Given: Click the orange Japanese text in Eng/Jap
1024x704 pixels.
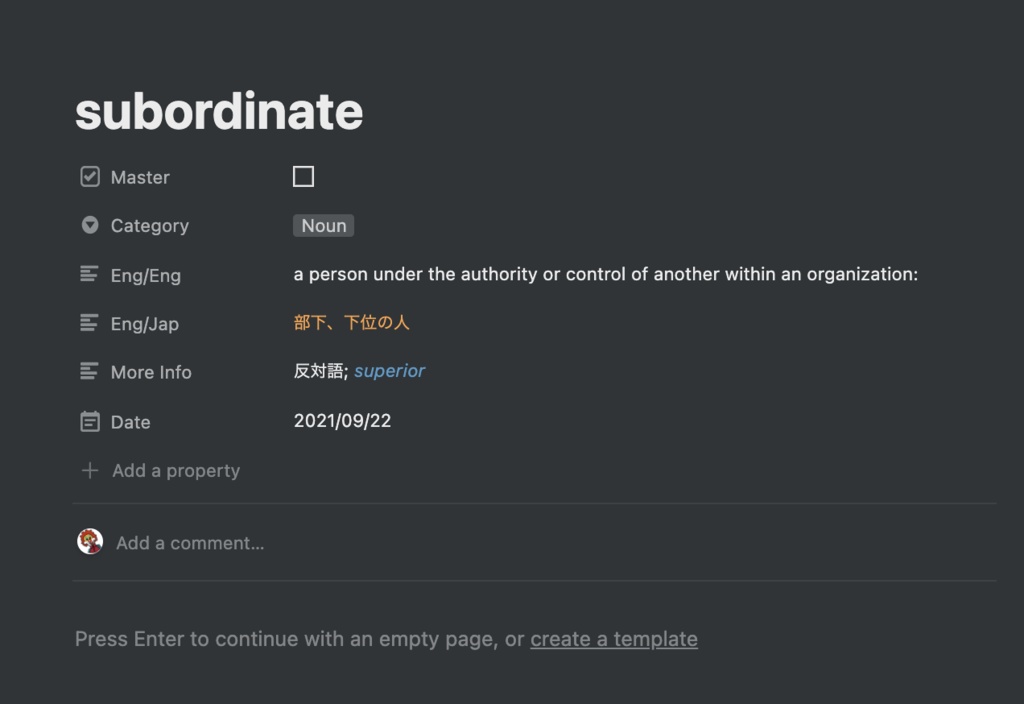Looking at the screenshot, I should point(351,323).
